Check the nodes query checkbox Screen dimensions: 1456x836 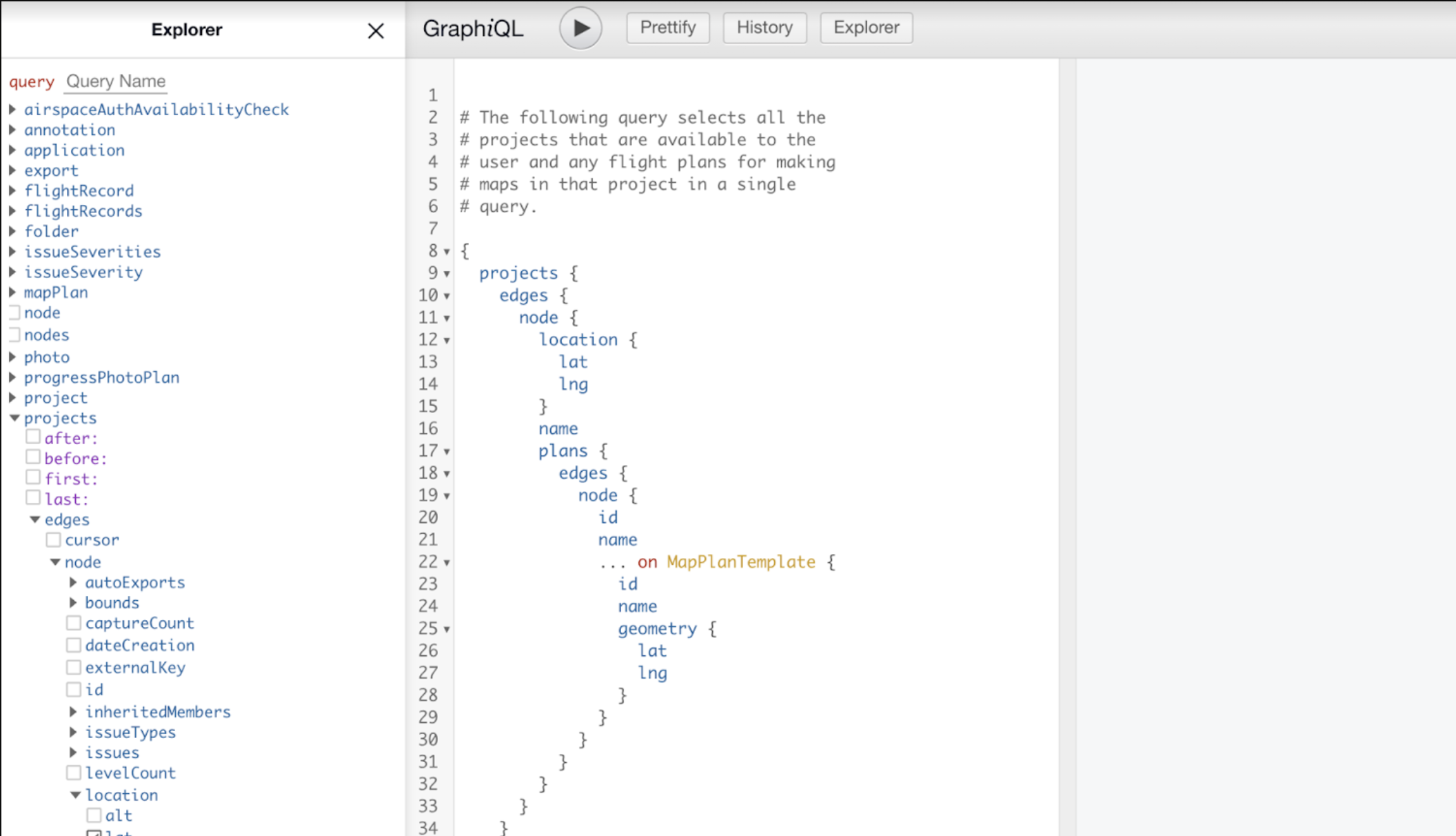pyautogui.click(x=14, y=335)
